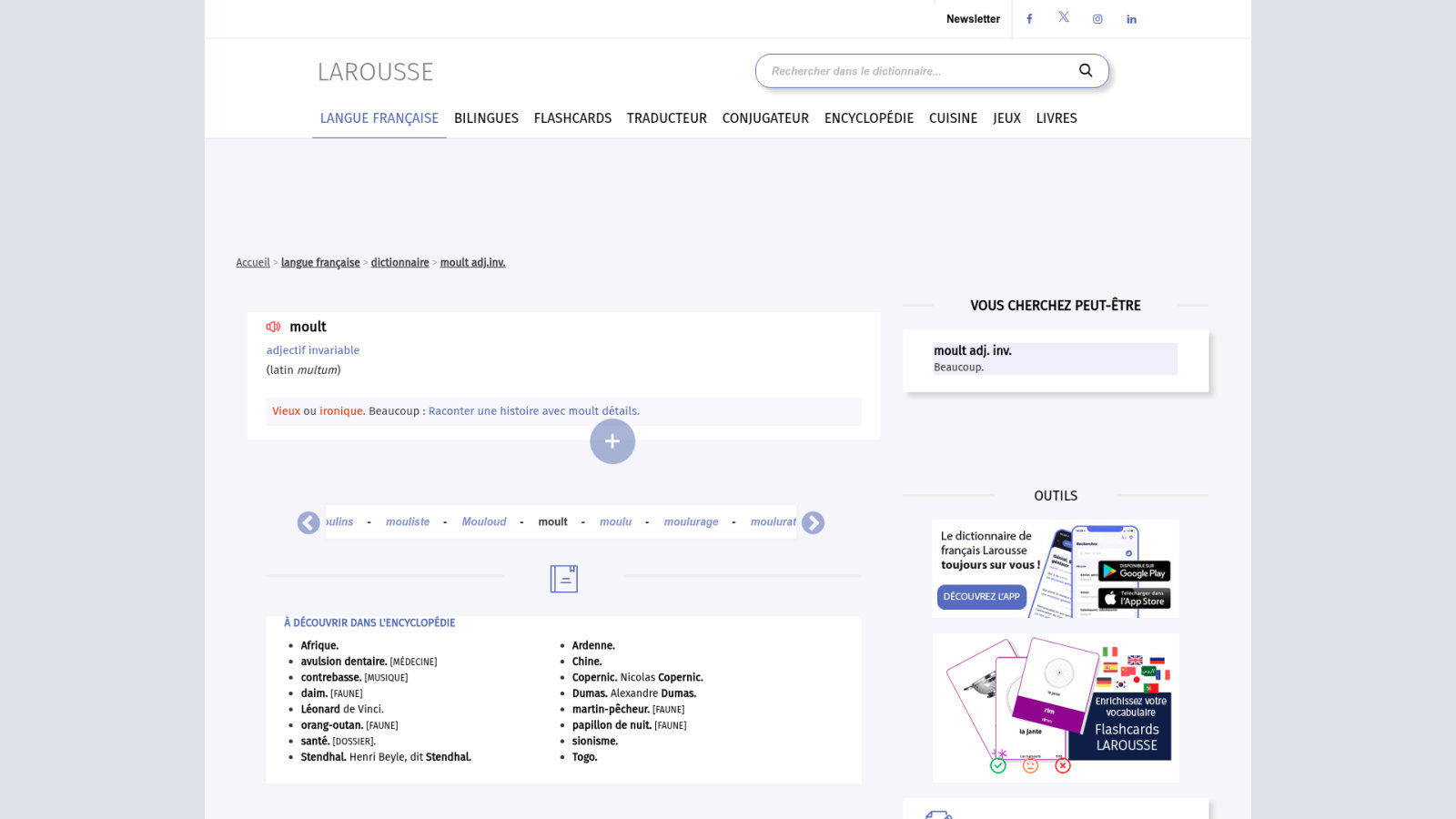Show next words with the right arrow

(x=813, y=522)
